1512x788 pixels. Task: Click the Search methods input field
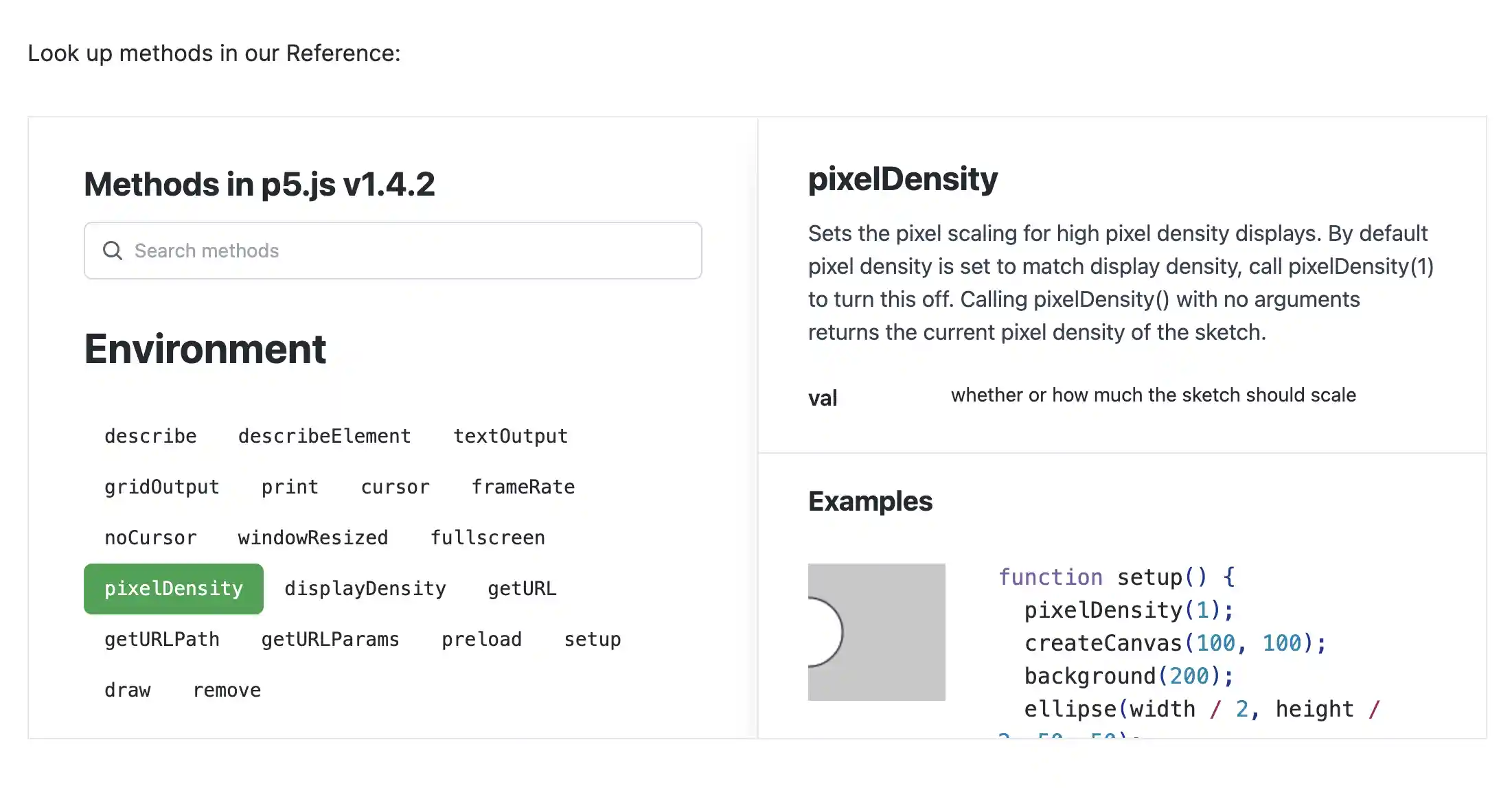click(412, 251)
